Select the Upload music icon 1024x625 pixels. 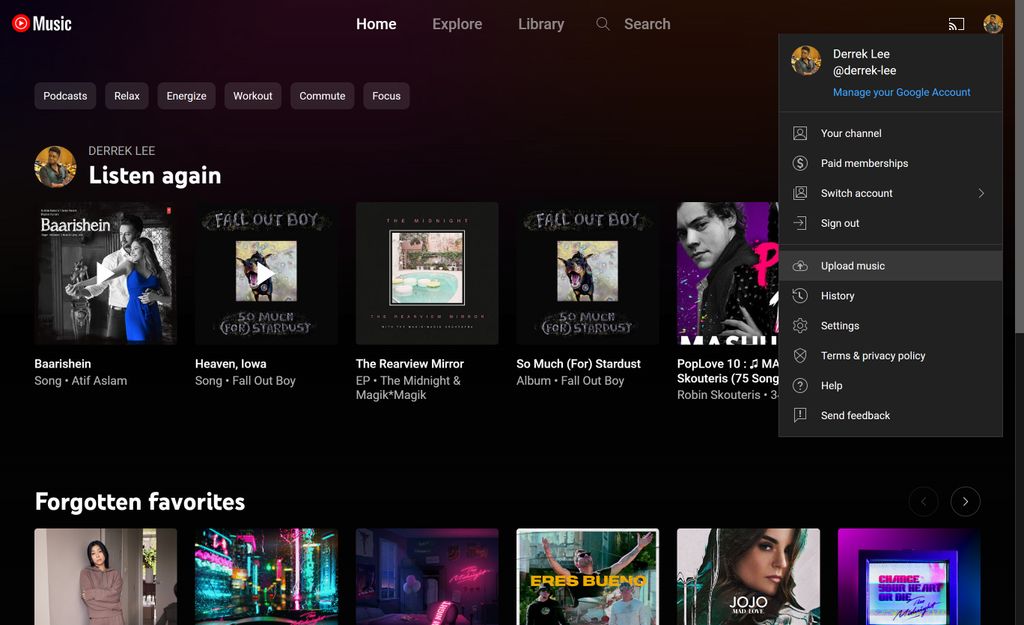(x=799, y=265)
